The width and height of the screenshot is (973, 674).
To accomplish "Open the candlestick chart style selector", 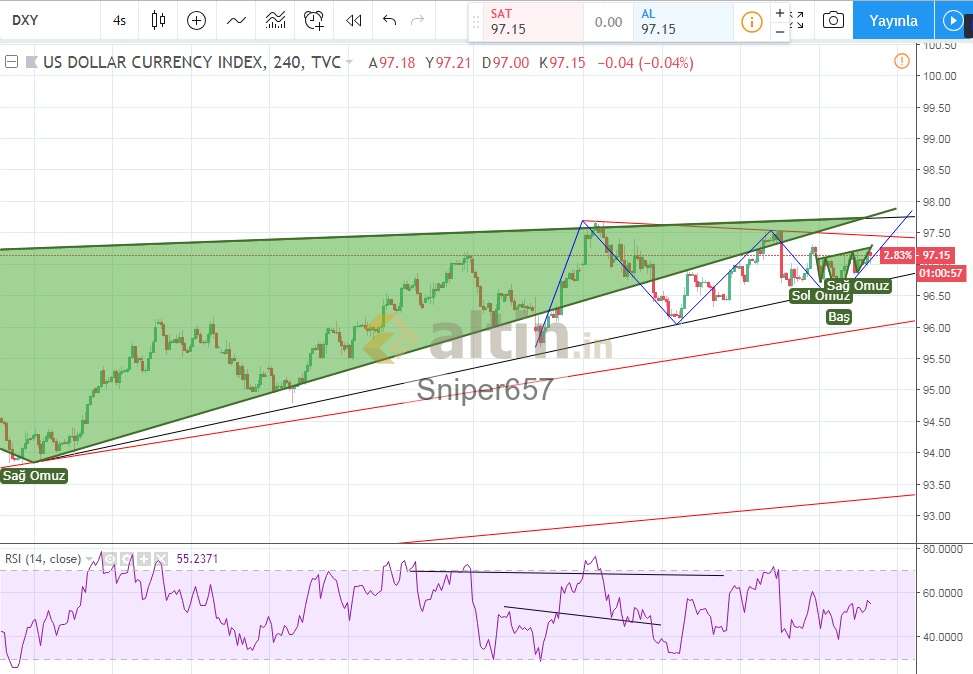I will (x=158, y=20).
